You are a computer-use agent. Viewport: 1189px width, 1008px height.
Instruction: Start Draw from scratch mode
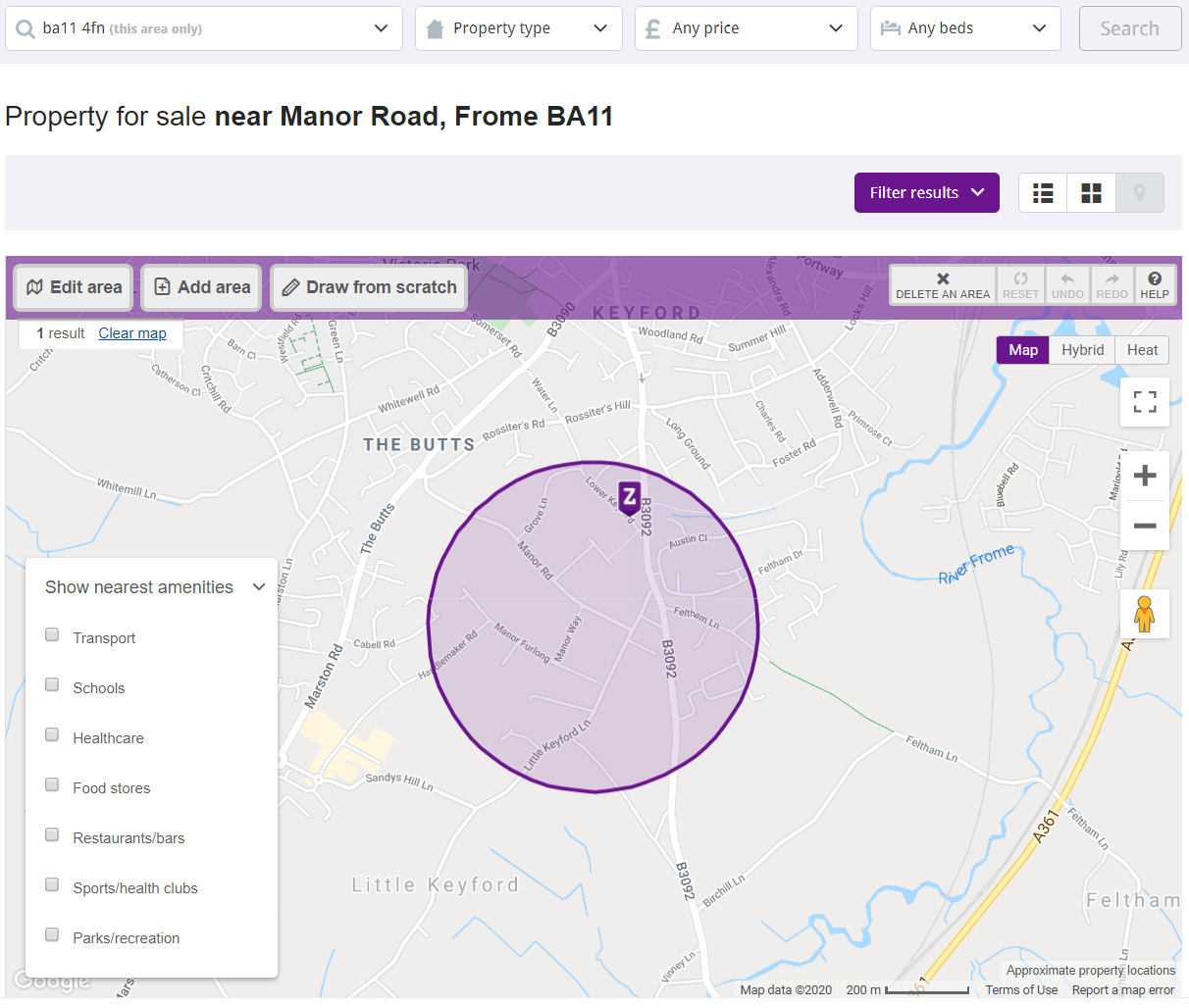coord(368,287)
